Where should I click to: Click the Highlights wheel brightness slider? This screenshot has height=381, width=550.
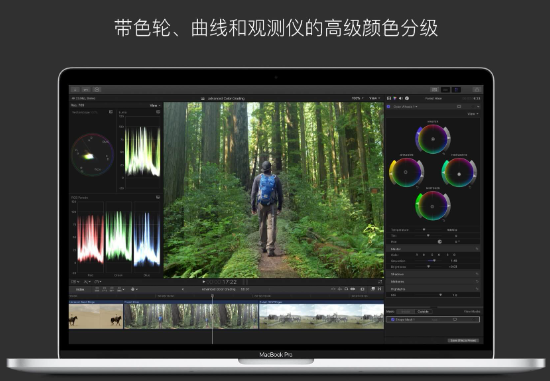(474, 173)
